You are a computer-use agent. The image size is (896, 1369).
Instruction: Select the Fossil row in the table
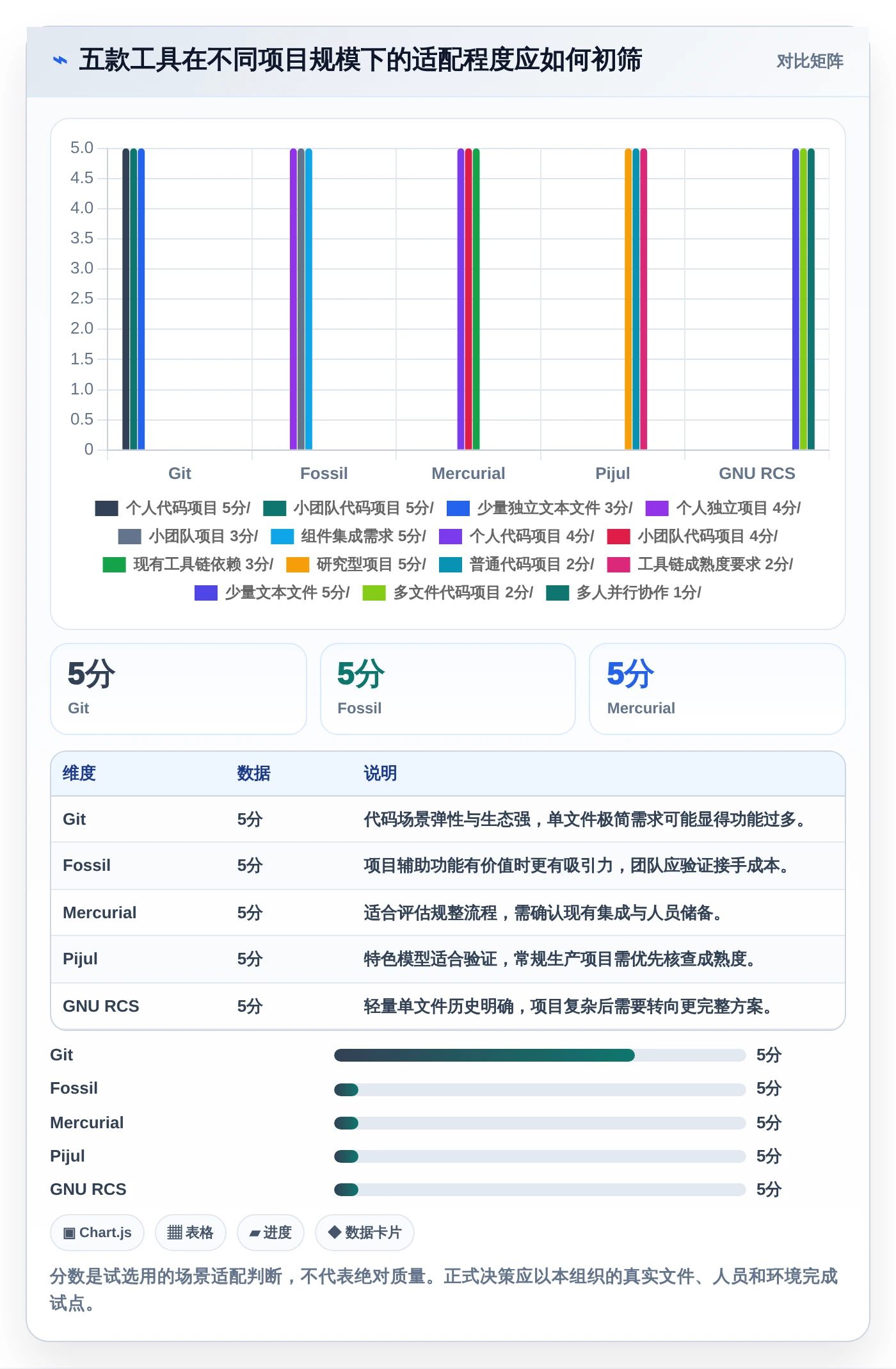pos(448,866)
